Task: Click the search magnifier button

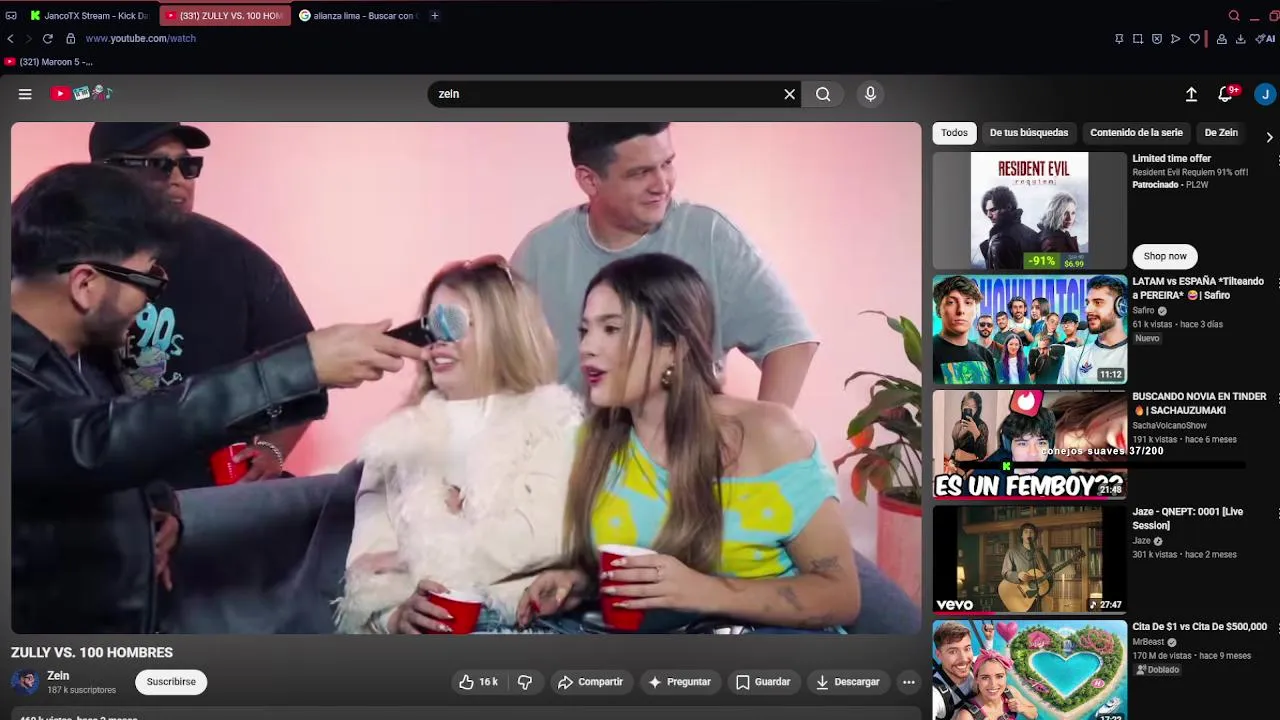Action: [x=823, y=94]
